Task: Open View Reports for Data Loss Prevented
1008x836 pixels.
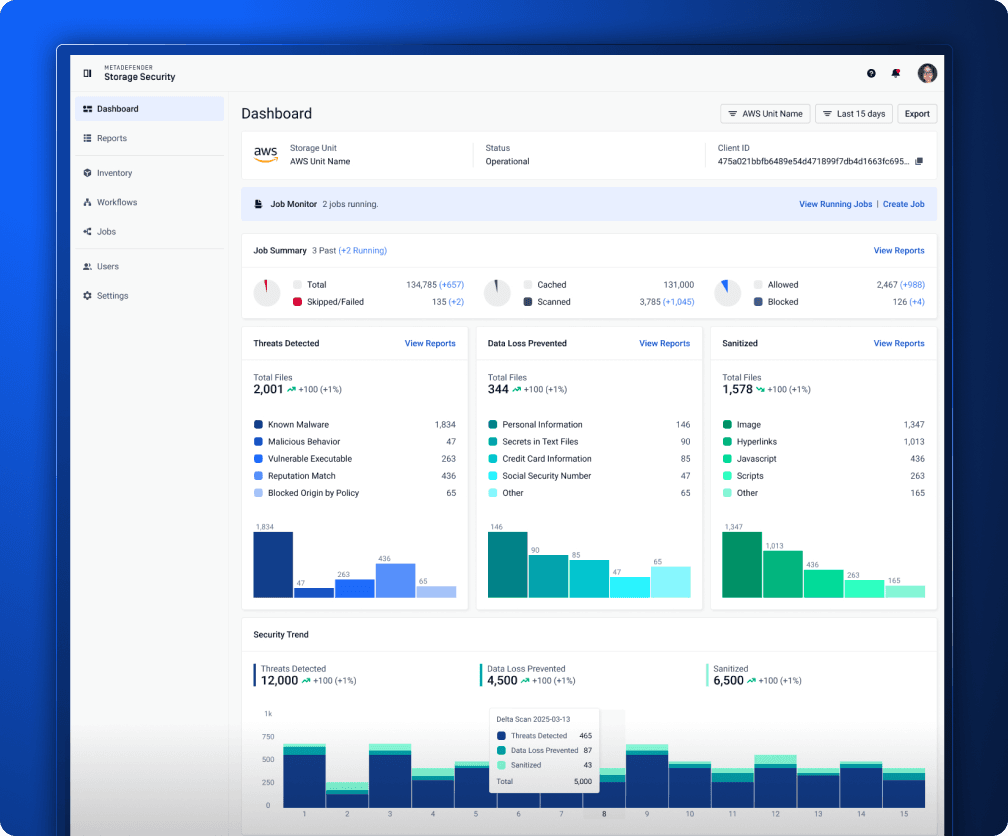Action: tap(664, 343)
